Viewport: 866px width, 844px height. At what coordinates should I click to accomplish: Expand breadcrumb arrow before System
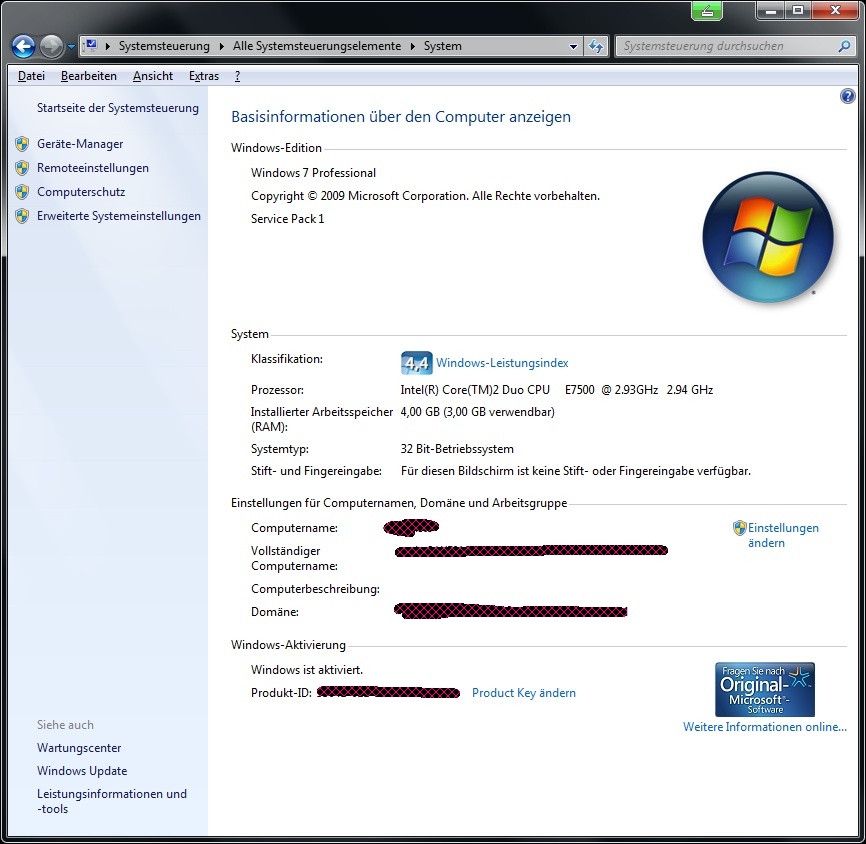[413, 46]
